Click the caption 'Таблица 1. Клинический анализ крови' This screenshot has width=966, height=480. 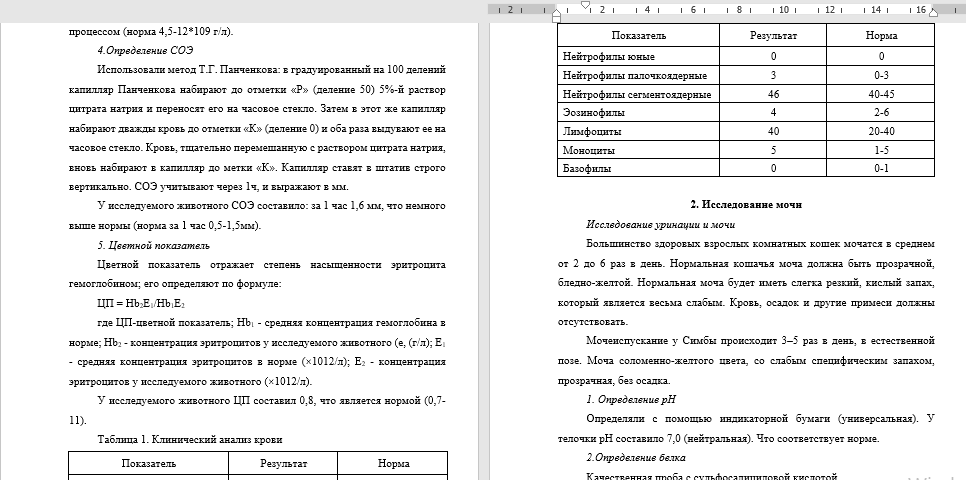(190, 440)
